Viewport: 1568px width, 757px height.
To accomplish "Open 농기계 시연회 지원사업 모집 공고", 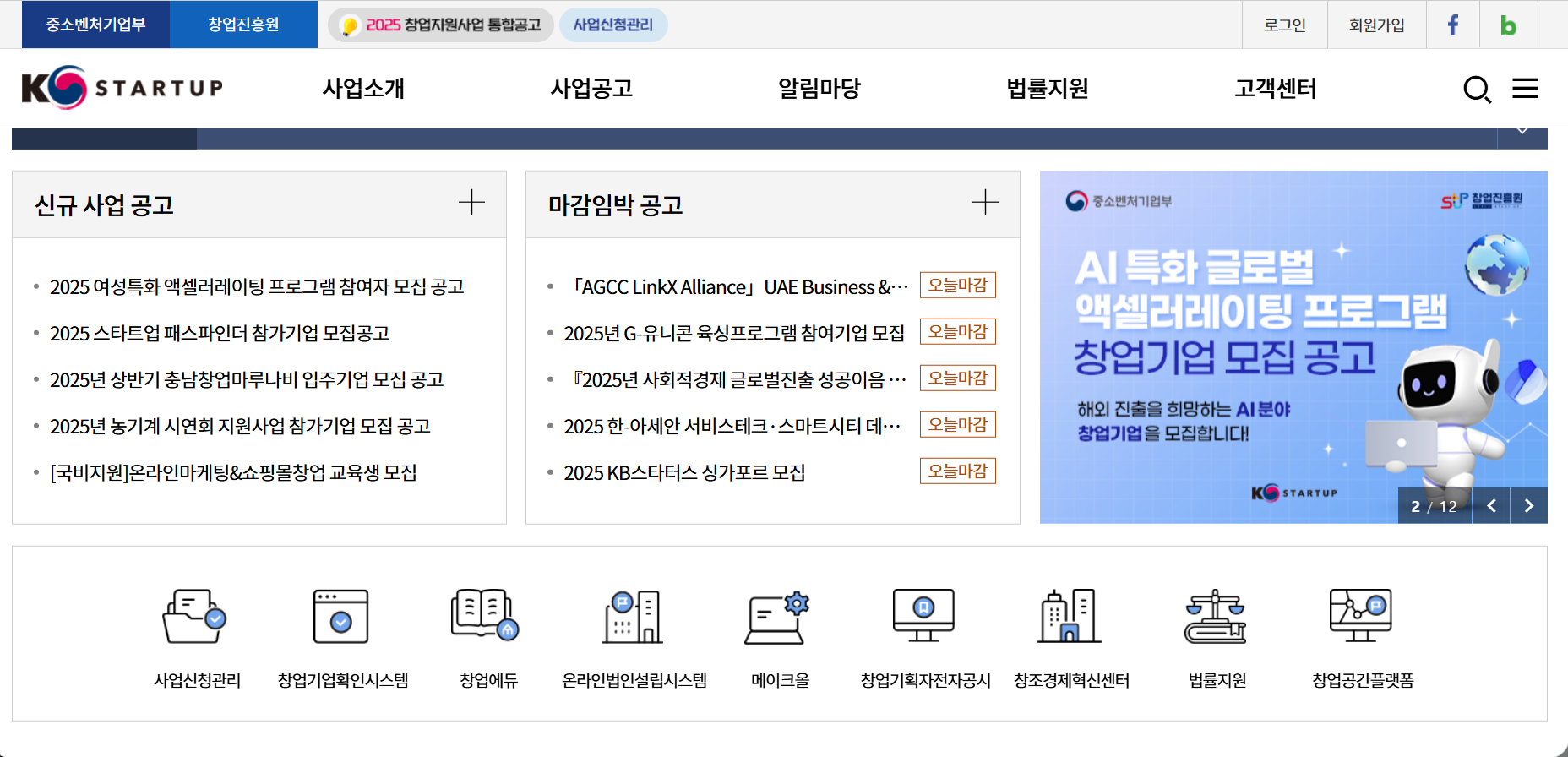I will [240, 426].
